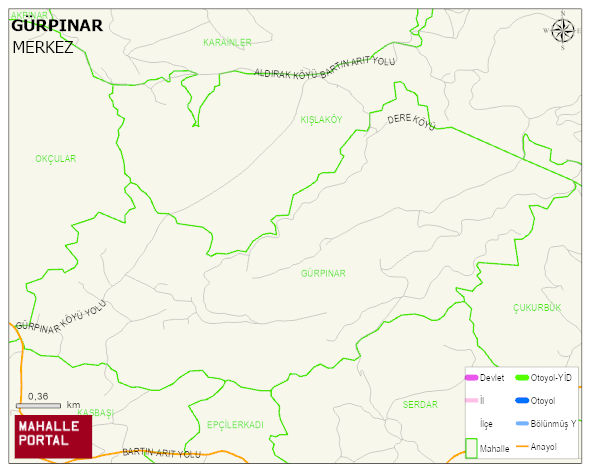This screenshot has width=591, height=472.
Task: Select the ÇUKURBÜK neighborhood label
Action: tap(537, 308)
